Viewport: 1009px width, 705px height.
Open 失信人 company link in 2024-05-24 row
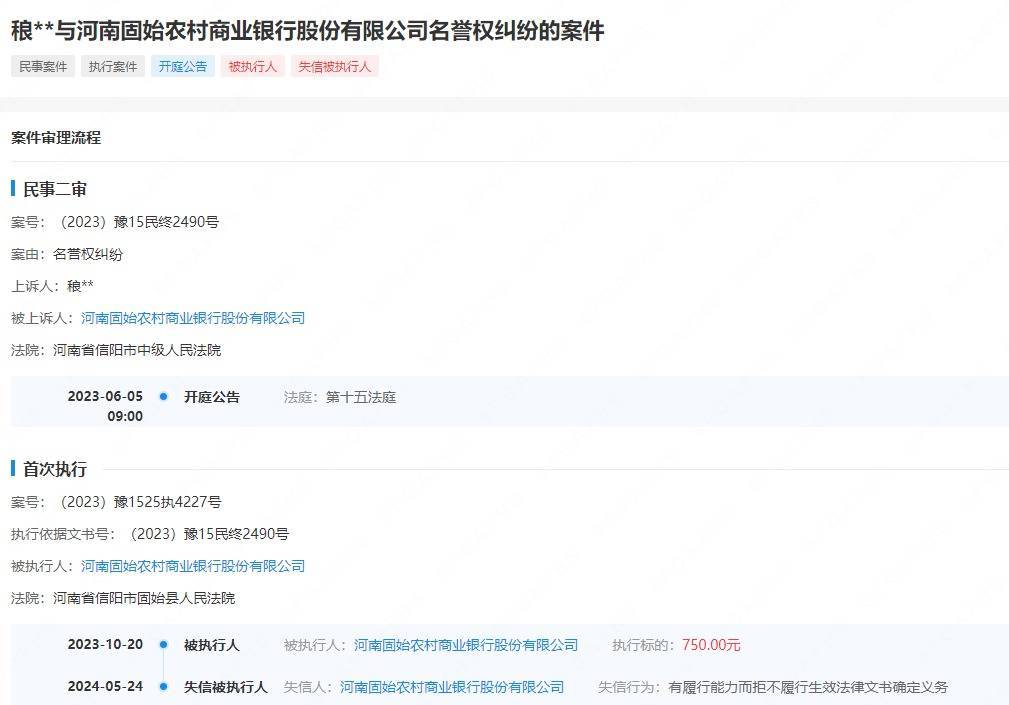tap(452, 687)
